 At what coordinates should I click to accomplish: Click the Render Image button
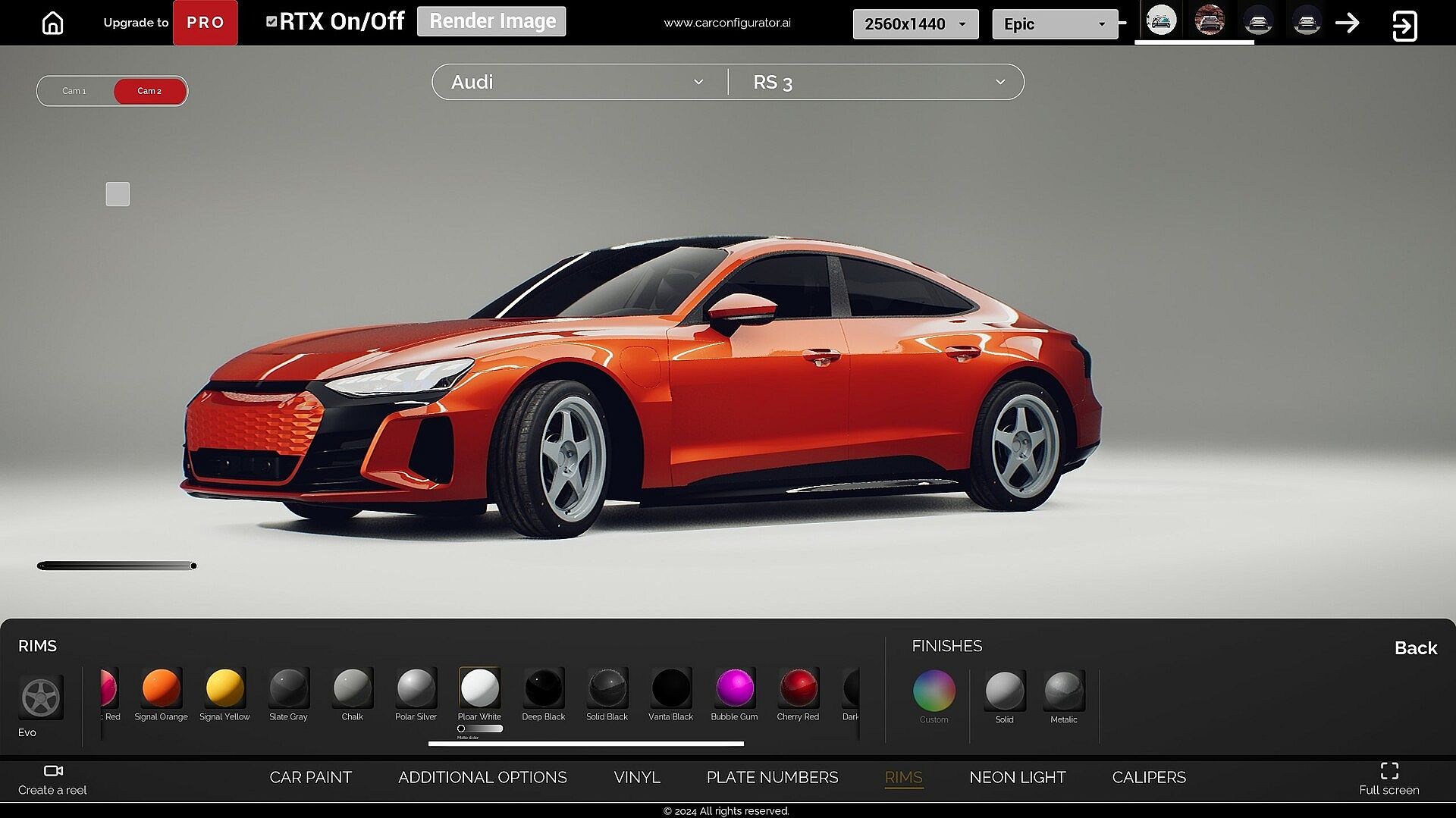(x=491, y=21)
